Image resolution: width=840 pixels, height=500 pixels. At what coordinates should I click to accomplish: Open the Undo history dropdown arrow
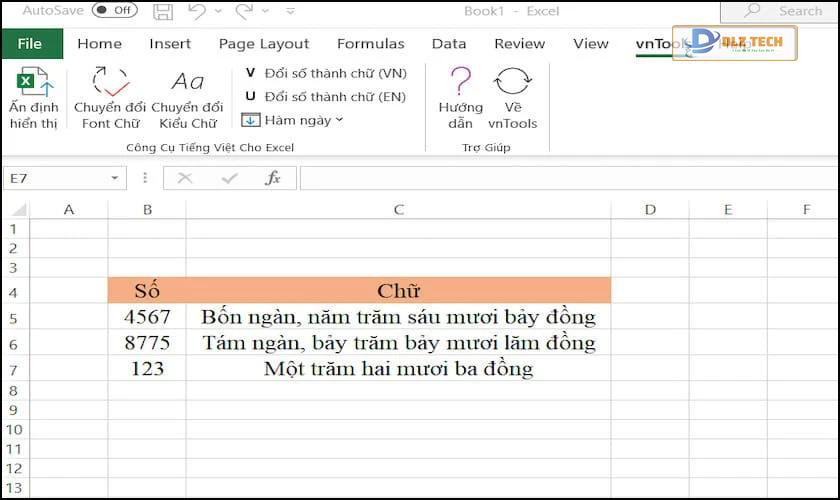pos(219,11)
